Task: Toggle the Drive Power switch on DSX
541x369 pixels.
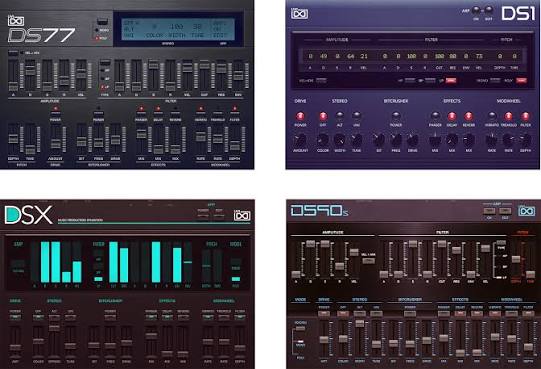Action: [x=15, y=317]
